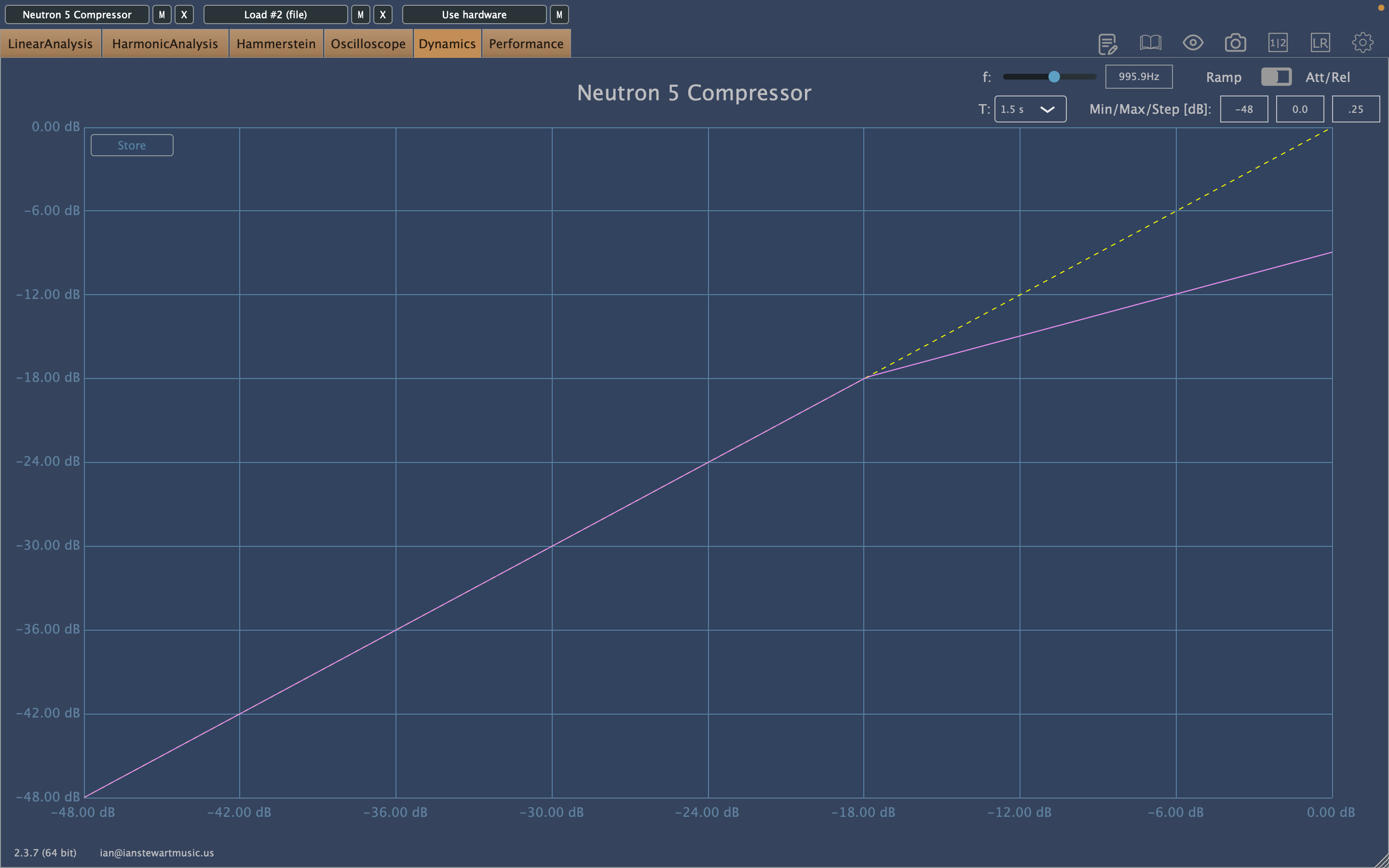Select the HarmonicAnalysis tab
Viewport: 1389px width, 868px height.
click(163, 43)
